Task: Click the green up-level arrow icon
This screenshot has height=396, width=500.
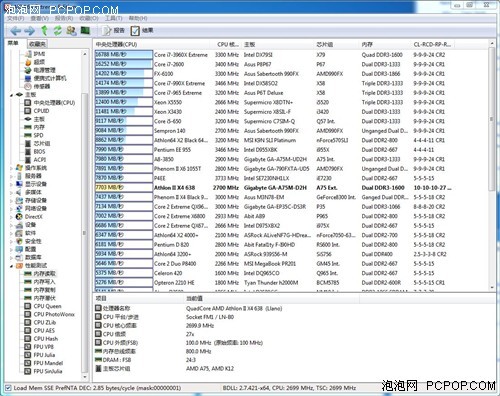Action: click(x=44, y=31)
